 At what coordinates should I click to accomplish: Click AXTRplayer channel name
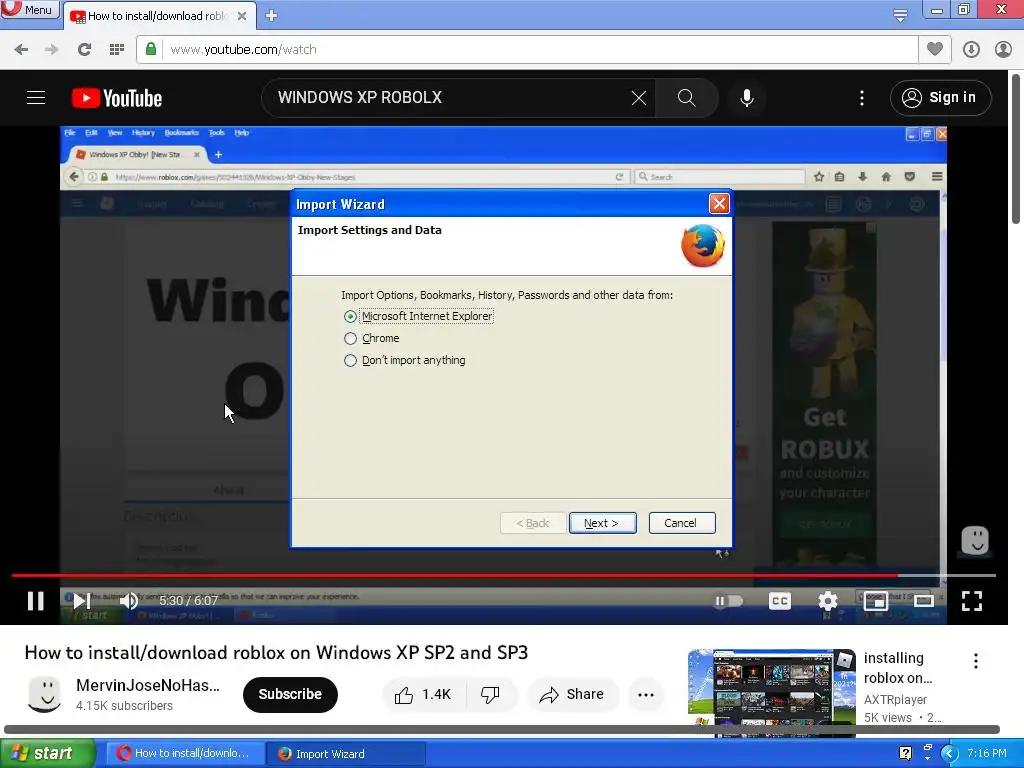coord(895,699)
